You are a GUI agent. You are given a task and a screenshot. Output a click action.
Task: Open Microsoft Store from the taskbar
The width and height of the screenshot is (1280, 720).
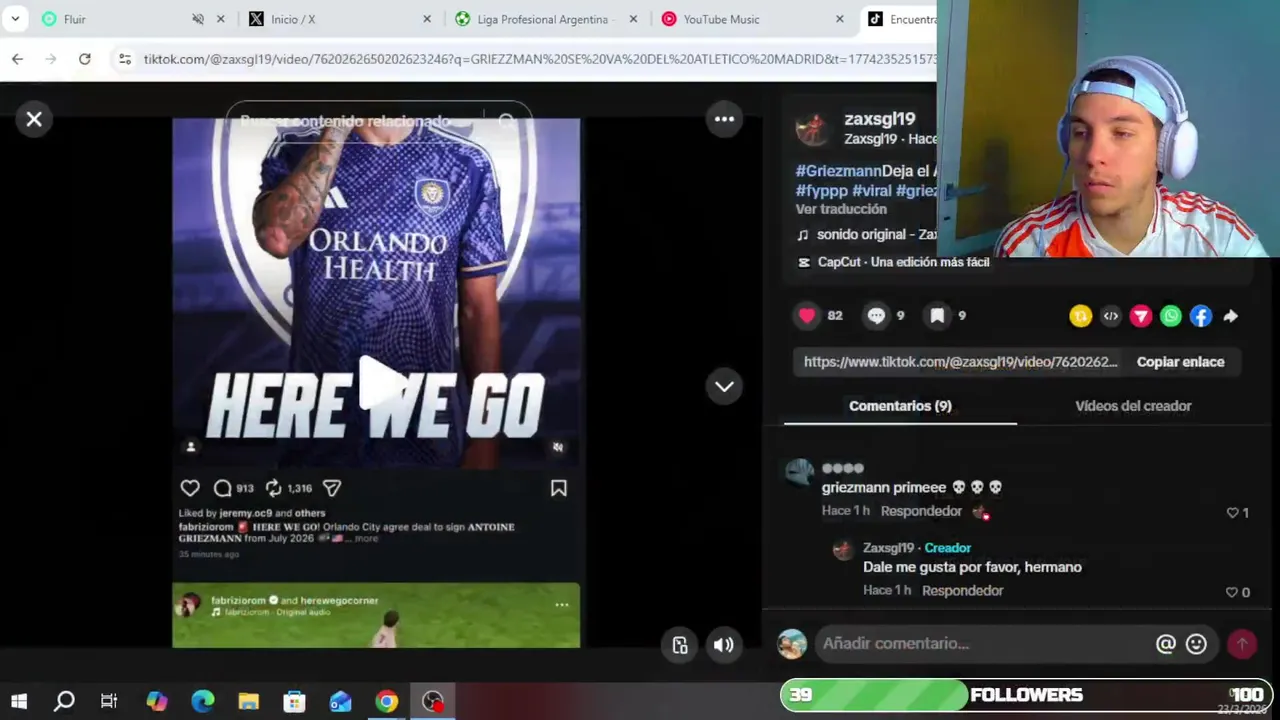pos(294,701)
